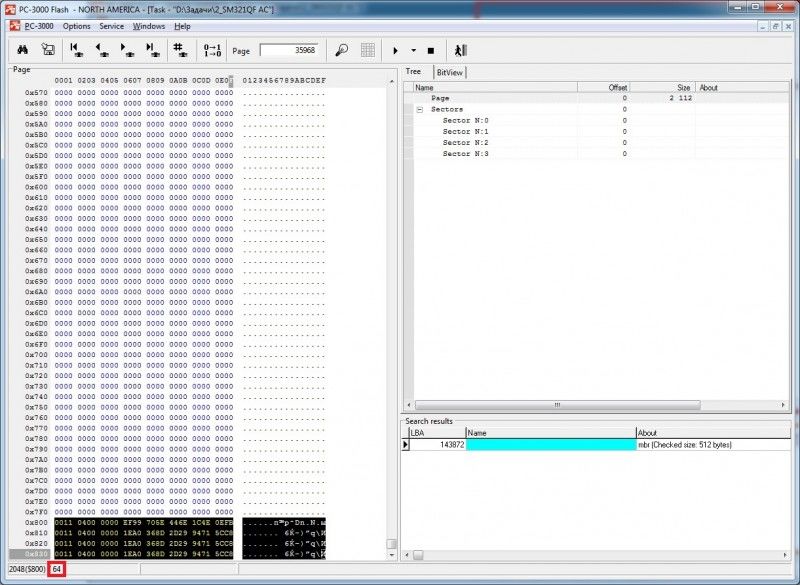Switch to the BitView tab
800x585 pixels.
coord(449,72)
